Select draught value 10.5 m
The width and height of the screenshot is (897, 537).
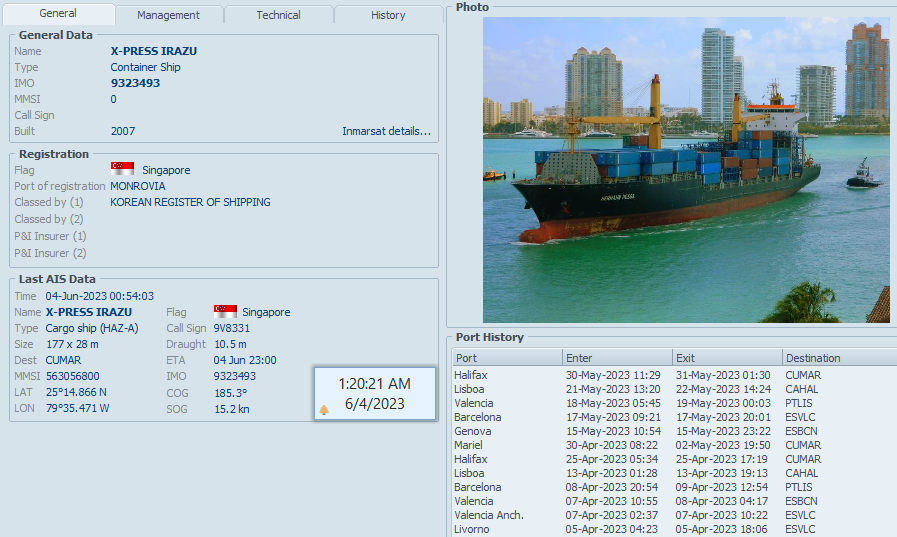pyautogui.click(x=231, y=344)
